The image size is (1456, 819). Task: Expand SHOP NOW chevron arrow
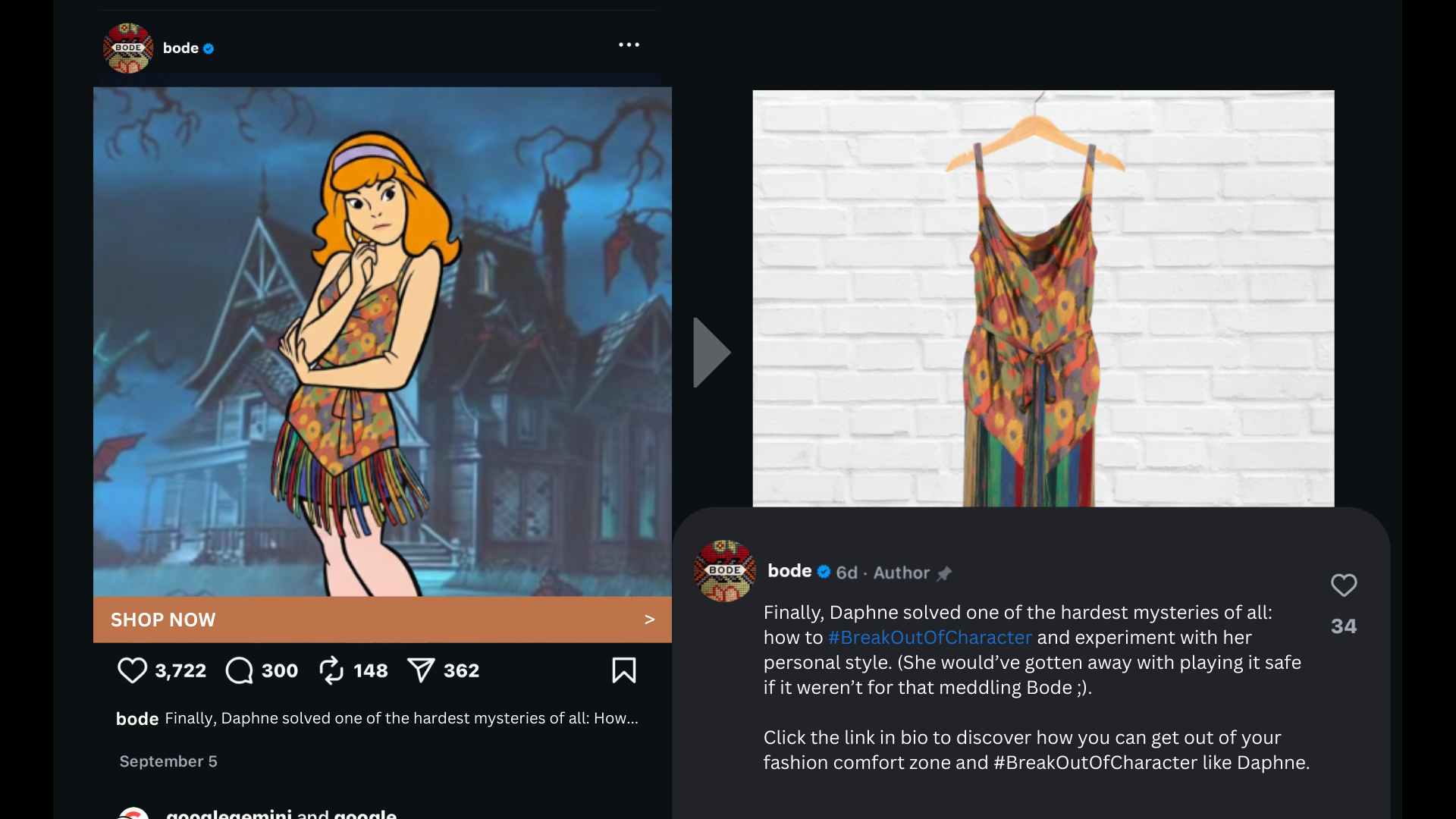tap(649, 620)
